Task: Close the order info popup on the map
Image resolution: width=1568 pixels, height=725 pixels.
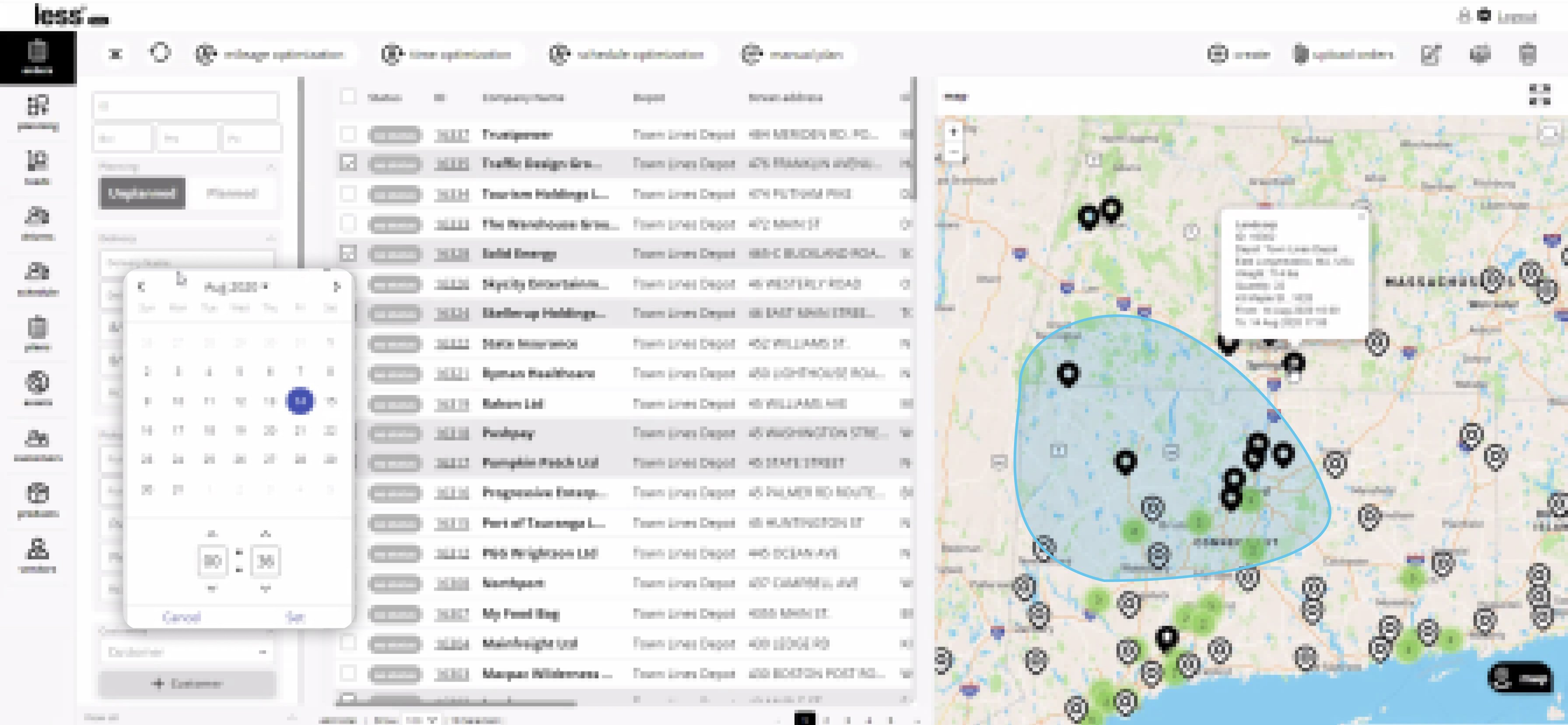Action: point(1361,215)
